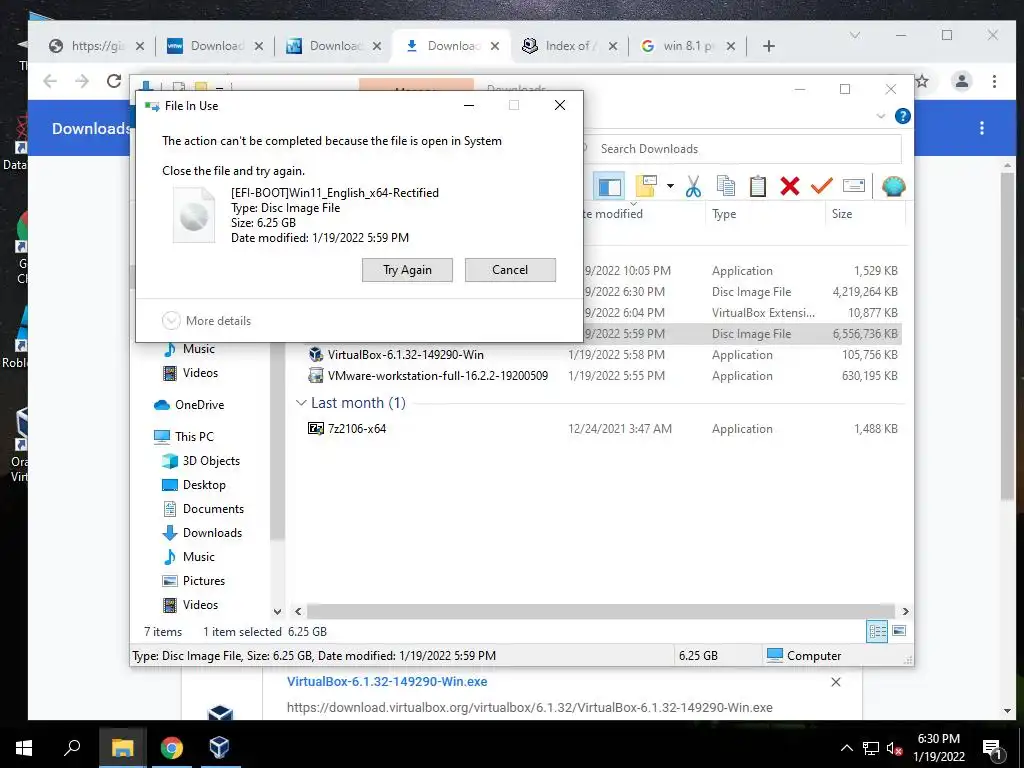Open the notification center icon
Image resolution: width=1024 pixels, height=768 pixels.
point(993,748)
